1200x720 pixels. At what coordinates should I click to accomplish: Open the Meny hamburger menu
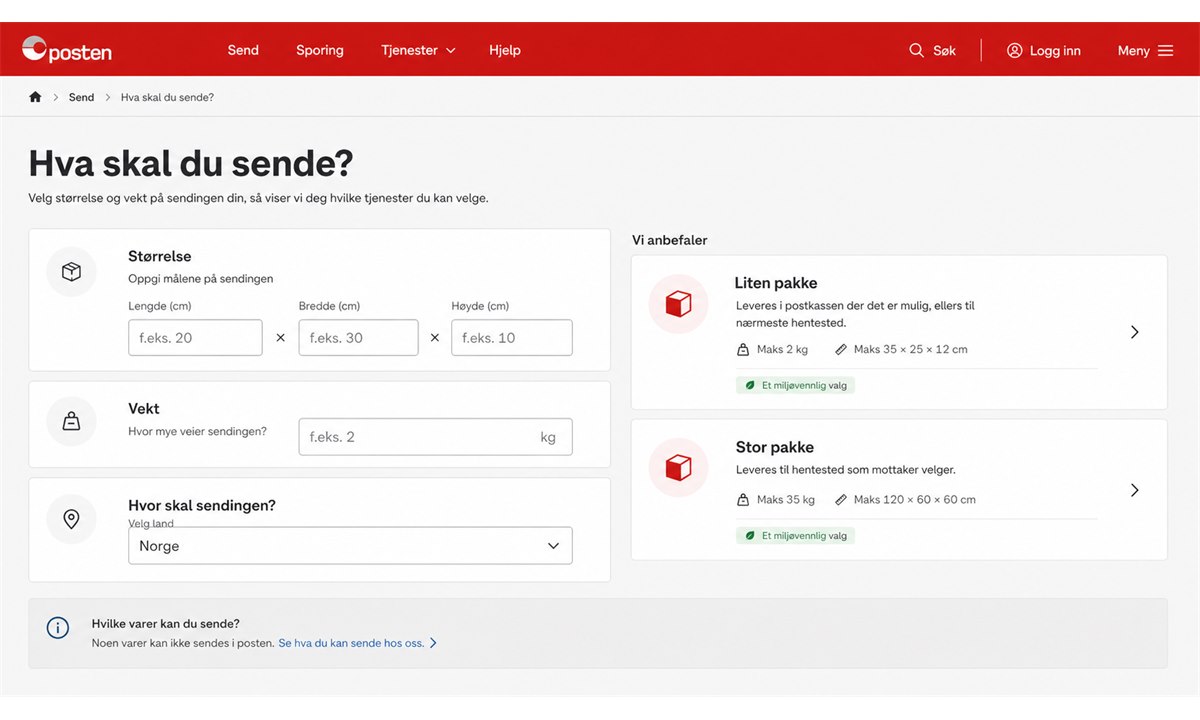tap(1146, 50)
